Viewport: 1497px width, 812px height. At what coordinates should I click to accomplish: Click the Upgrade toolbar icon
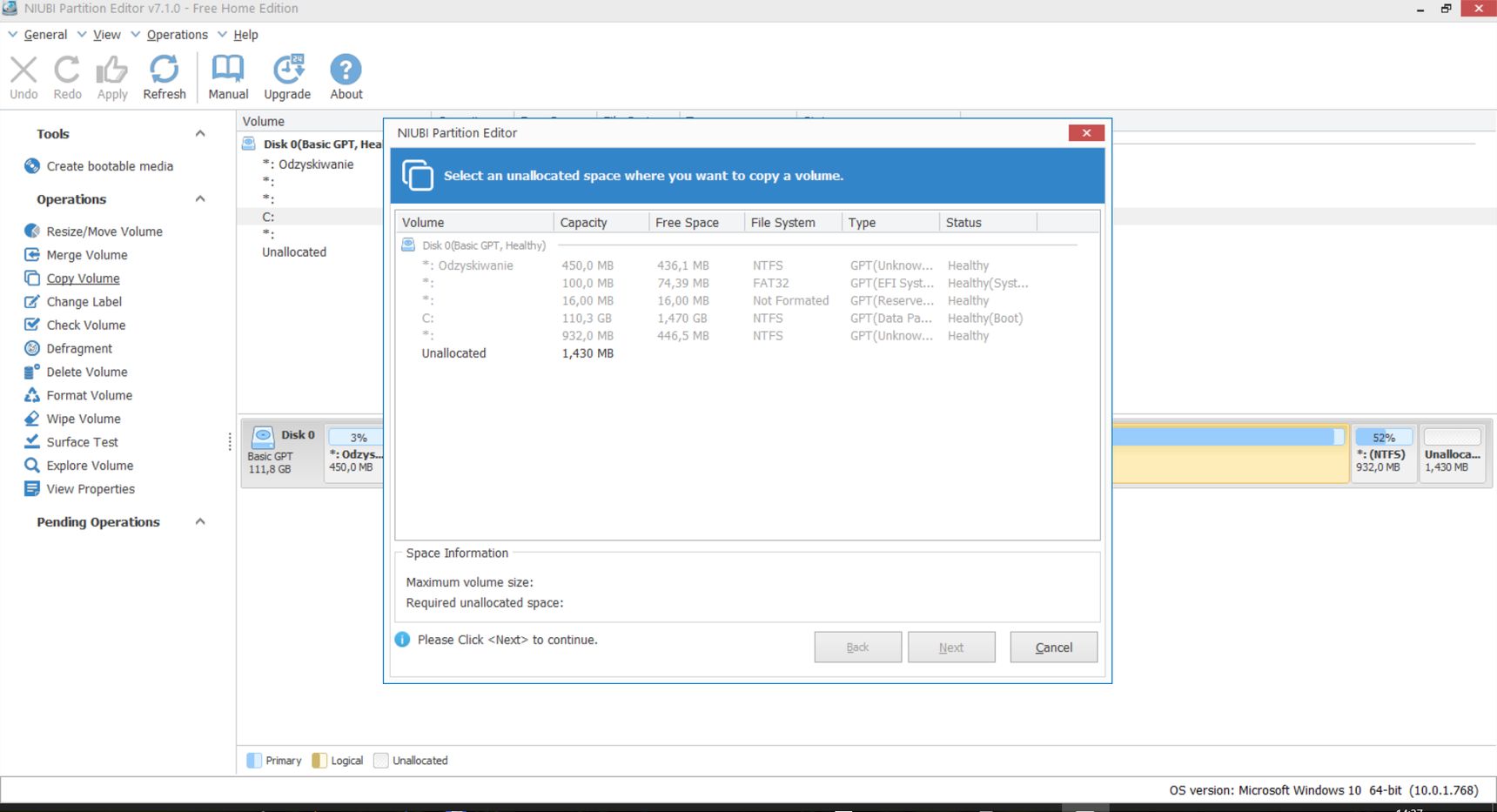click(x=288, y=70)
